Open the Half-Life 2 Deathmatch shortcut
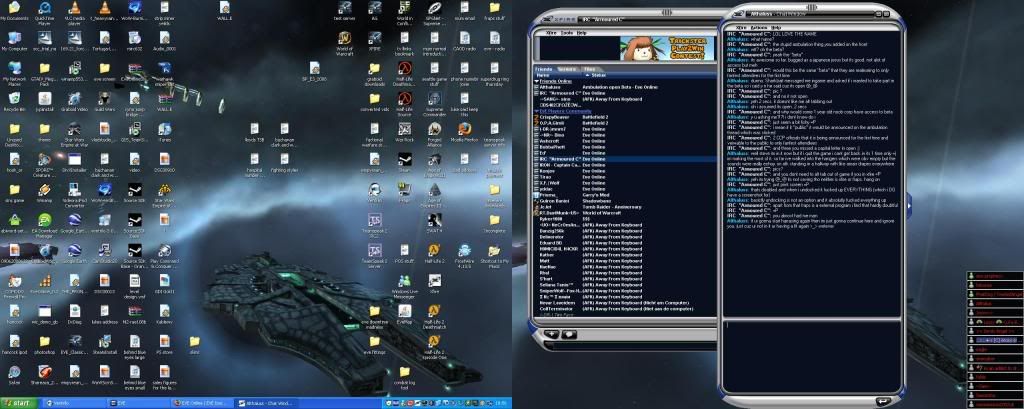 434,316
